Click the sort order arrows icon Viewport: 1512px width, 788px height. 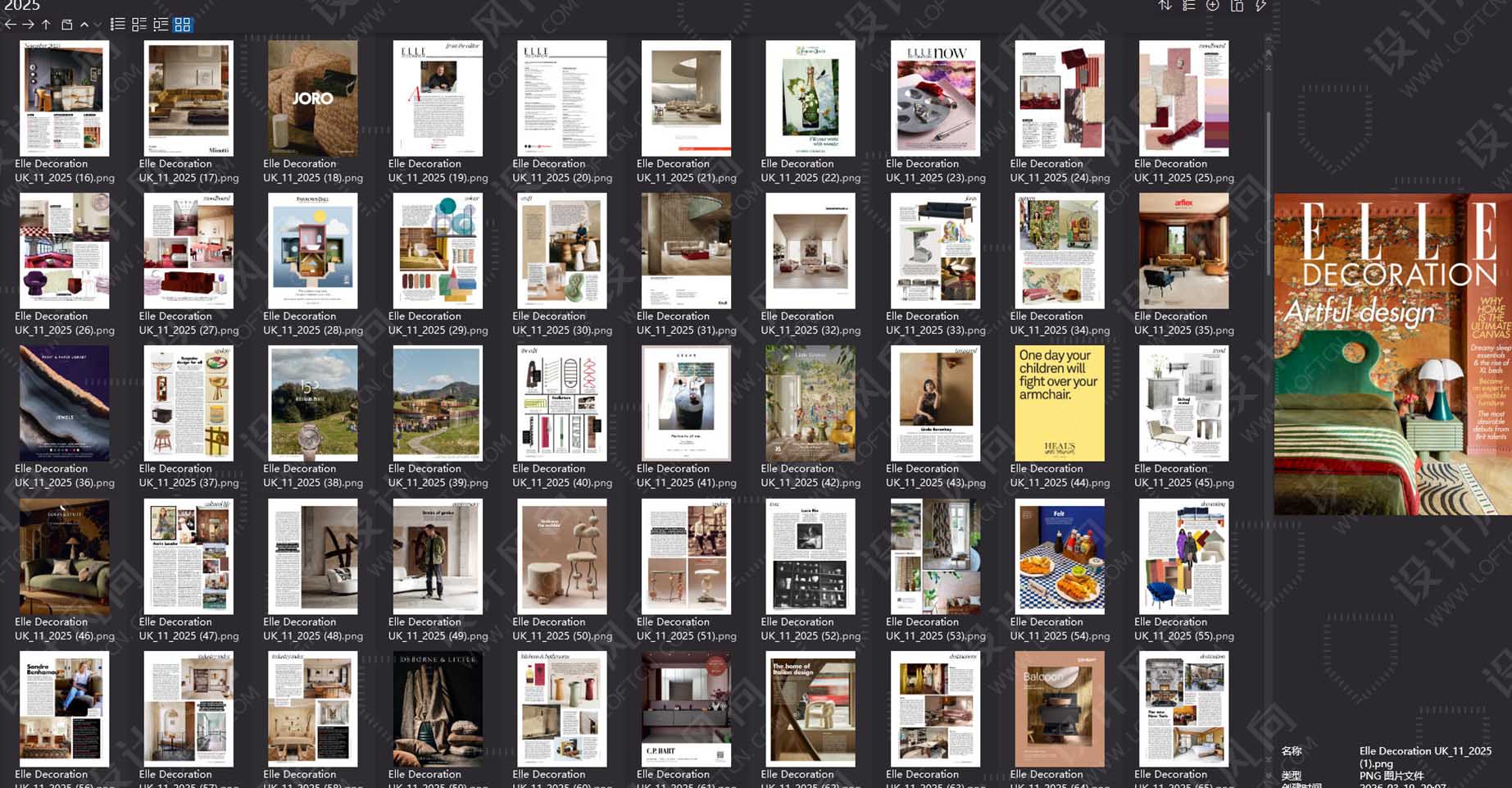click(1165, 6)
